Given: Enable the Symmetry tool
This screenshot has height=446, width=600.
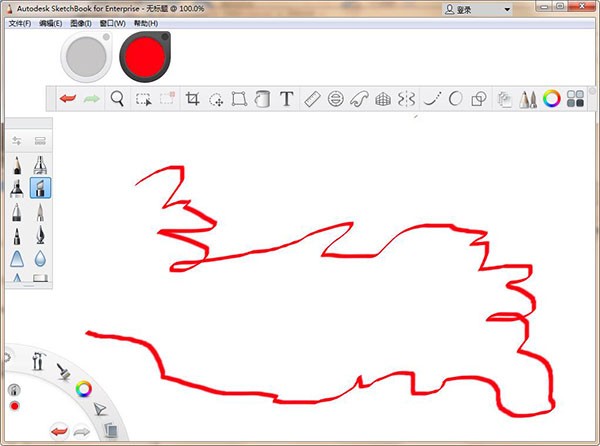Looking at the screenshot, I should tap(405, 99).
